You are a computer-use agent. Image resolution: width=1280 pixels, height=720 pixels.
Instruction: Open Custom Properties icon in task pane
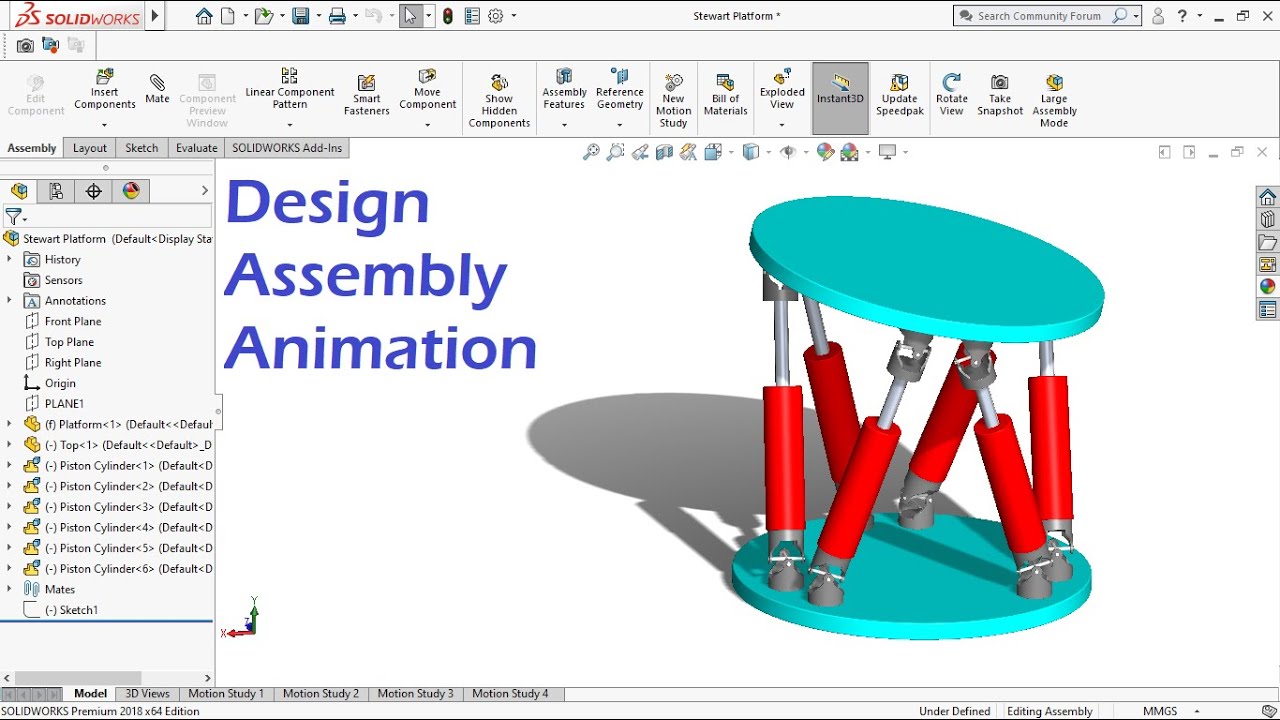[1268, 310]
